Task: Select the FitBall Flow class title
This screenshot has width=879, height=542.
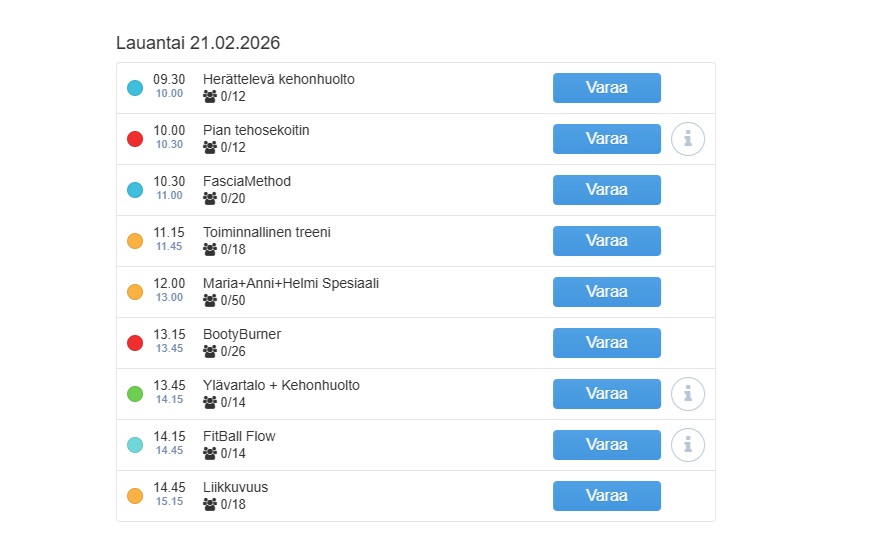Action: [239, 436]
